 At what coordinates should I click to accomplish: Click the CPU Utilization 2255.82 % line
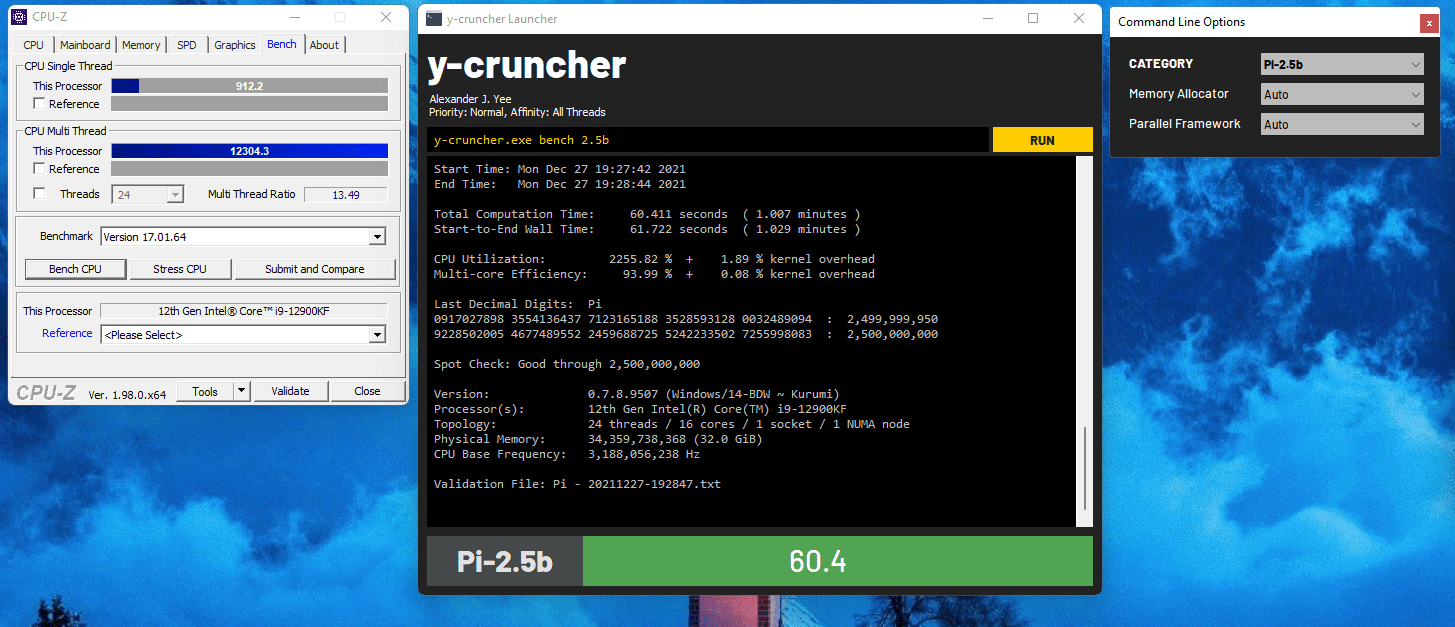coord(654,259)
